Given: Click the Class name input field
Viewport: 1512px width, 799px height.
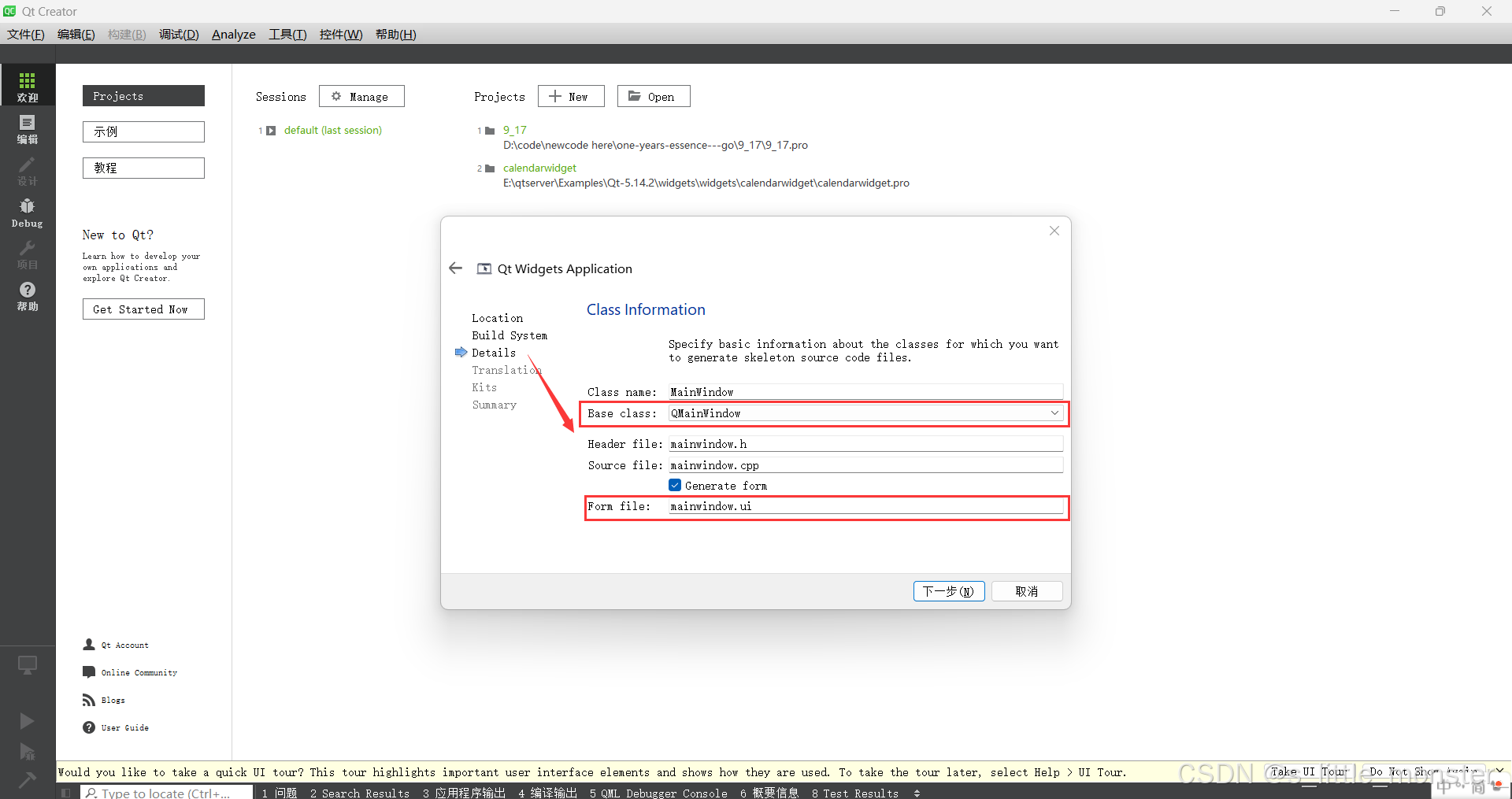Looking at the screenshot, I should tap(865, 392).
